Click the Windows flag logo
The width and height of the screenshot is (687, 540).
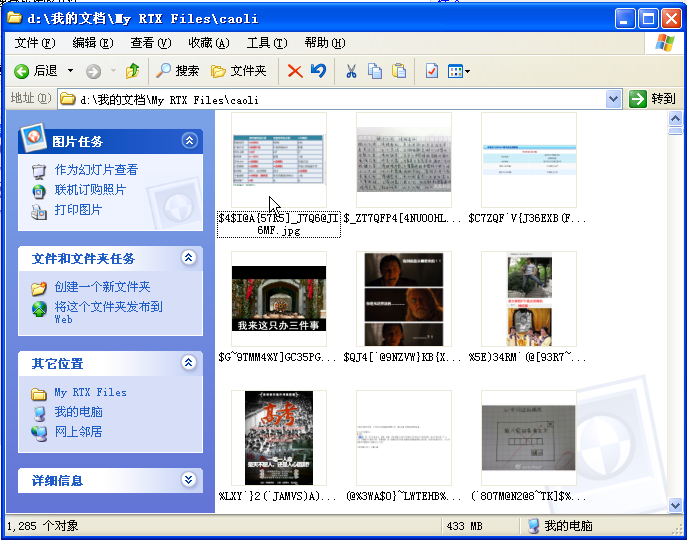(665, 43)
